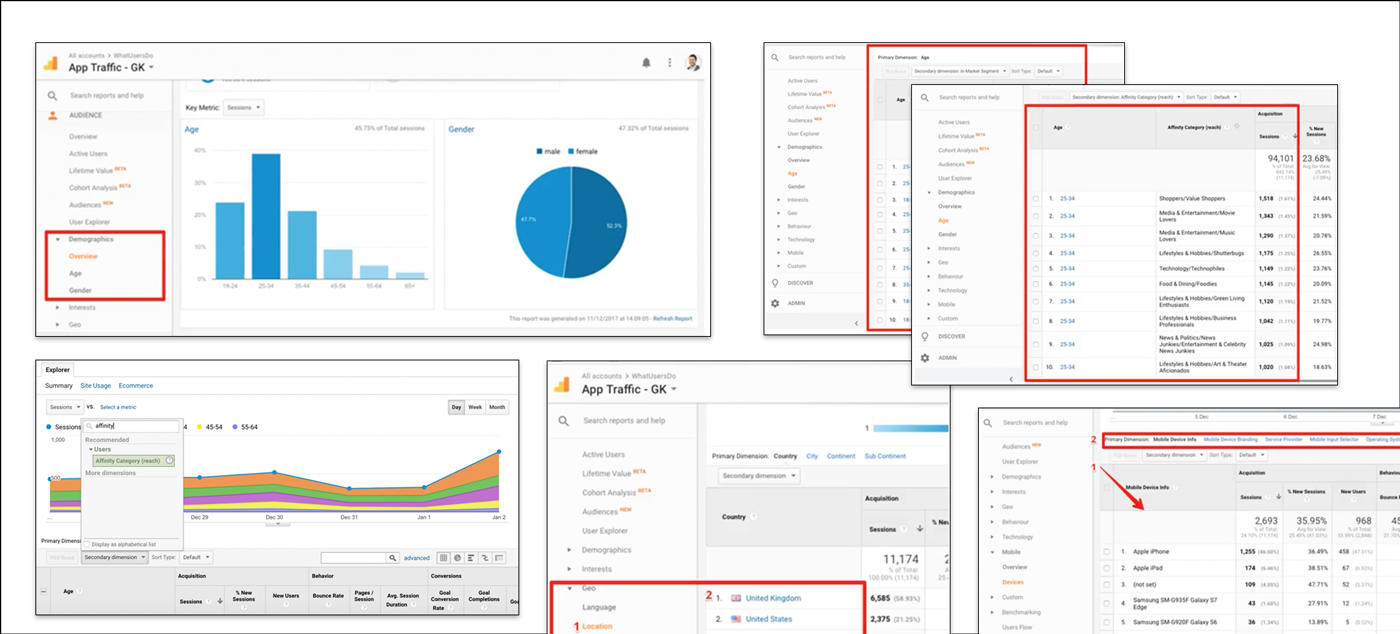Screen dimensions: 1400x634
Task: Click the yellow 45-54 legend dot
Action: pyautogui.click(x=200, y=426)
